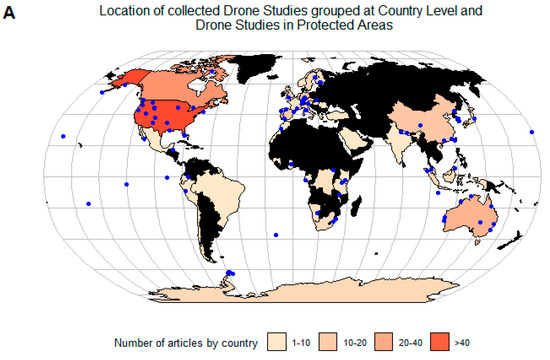The height and width of the screenshot is (360, 550).
Task: Select Madagascar island on the map
Action: [x=356, y=206]
